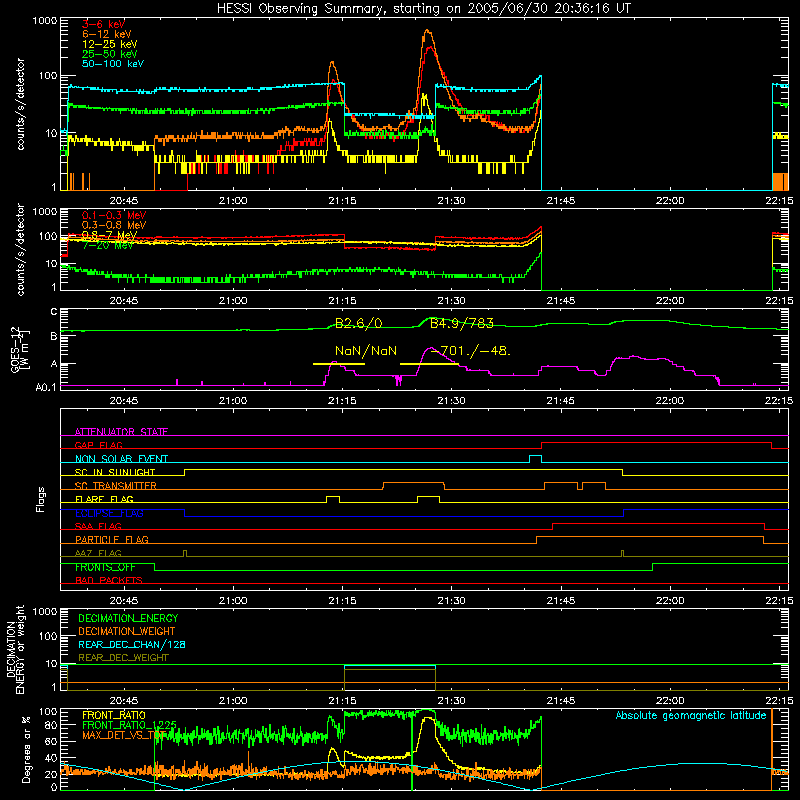Click the 12-25 keV legend label

click(x=109, y=44)
